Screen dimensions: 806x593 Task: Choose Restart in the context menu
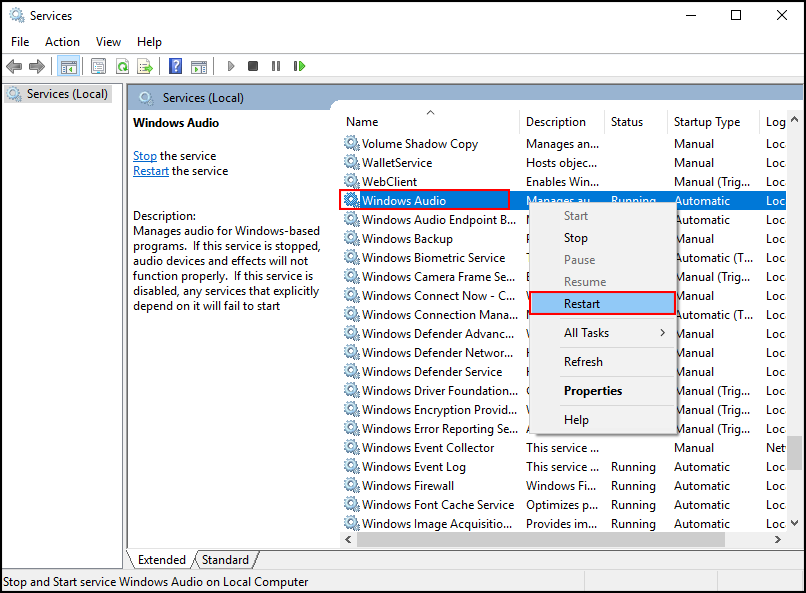(602, 303)
